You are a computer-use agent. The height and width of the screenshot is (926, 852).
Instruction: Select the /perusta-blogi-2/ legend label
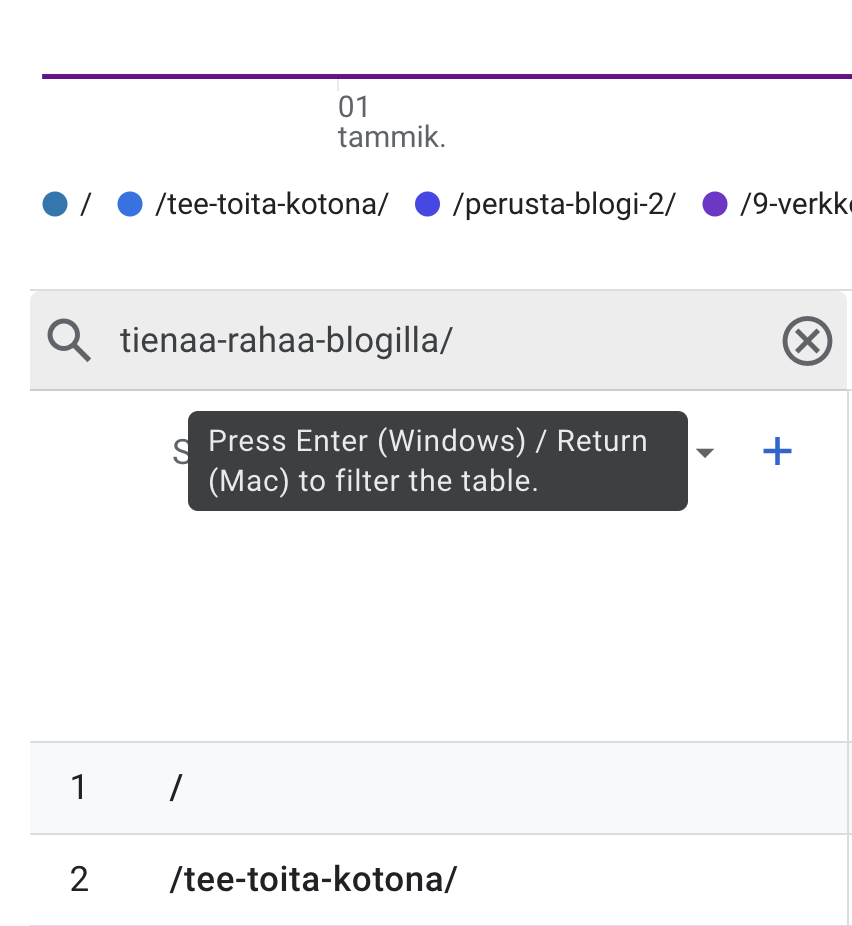tap(564, 205)
